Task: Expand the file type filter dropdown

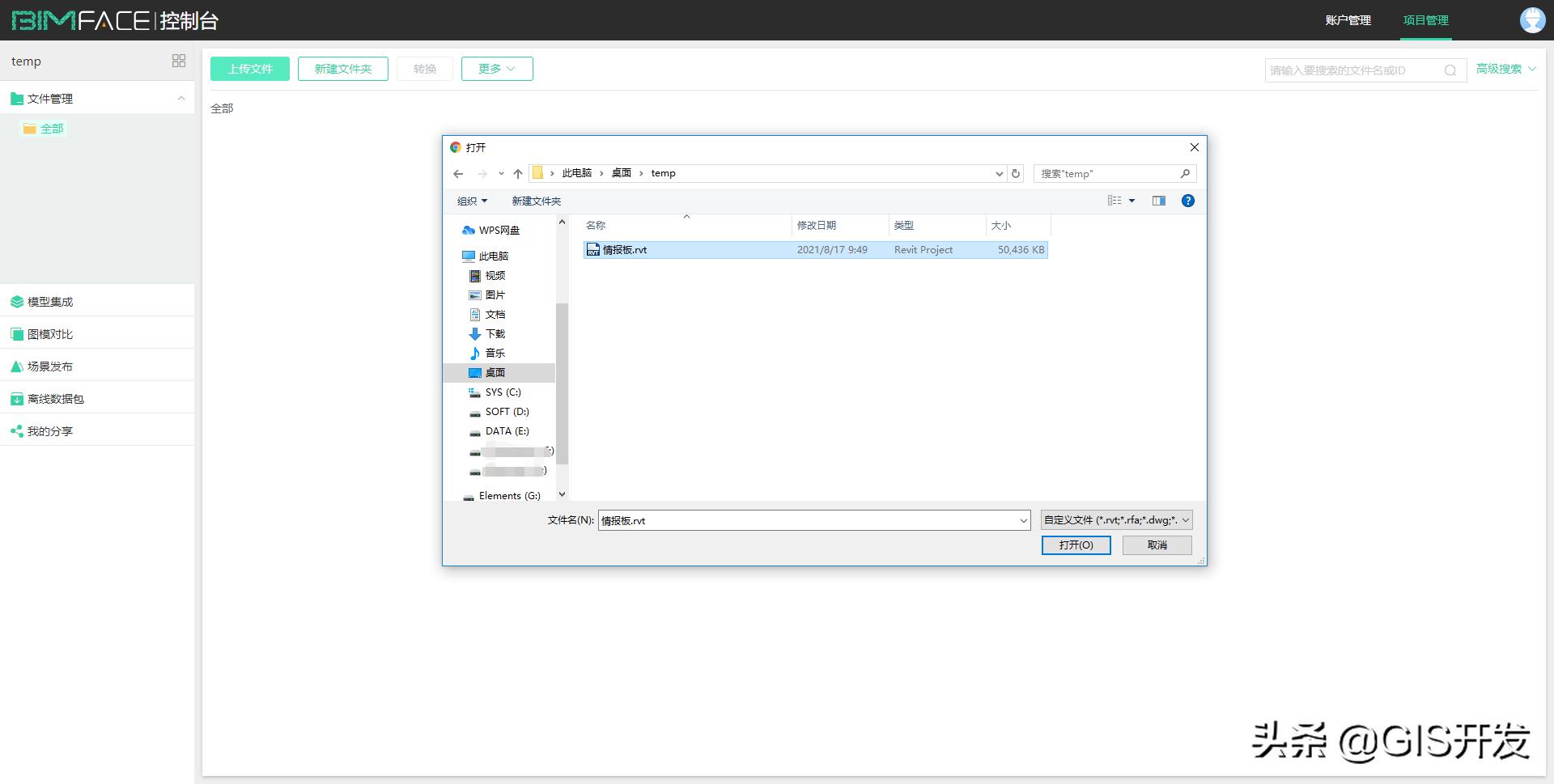Action: click(1116, 520)
